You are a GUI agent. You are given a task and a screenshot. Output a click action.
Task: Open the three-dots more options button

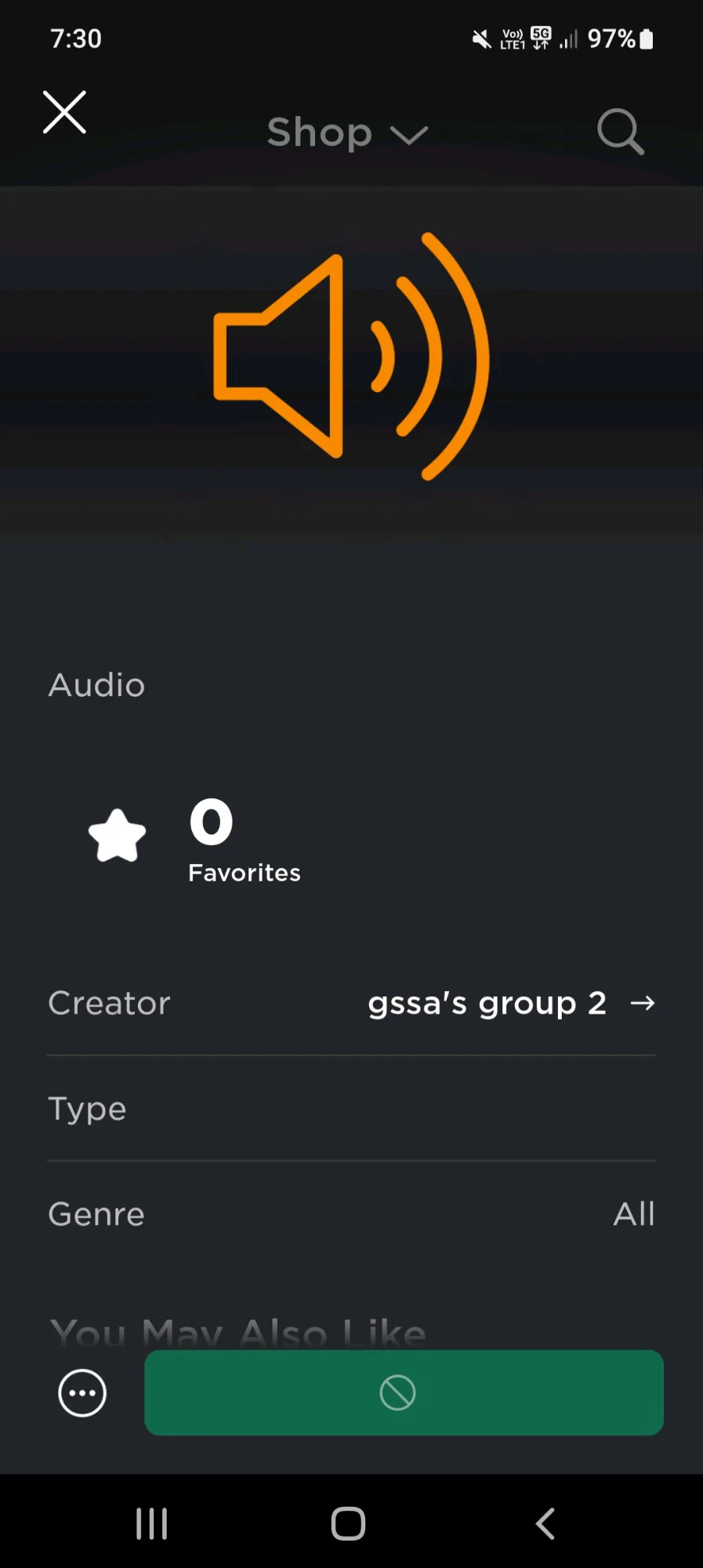(82, 1393)
